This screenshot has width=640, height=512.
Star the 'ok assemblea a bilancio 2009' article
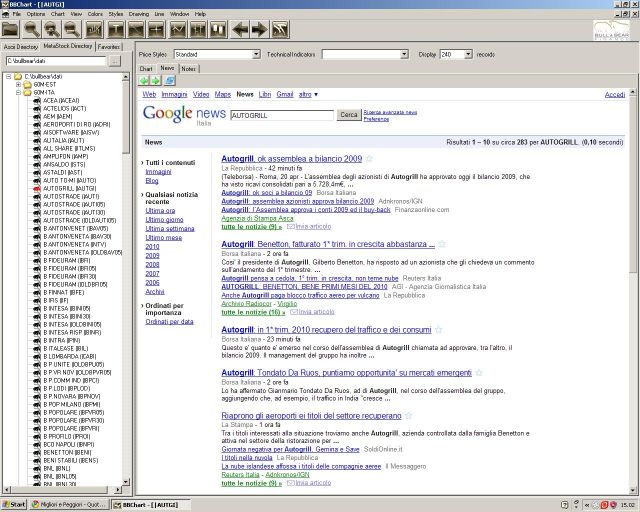point(369,159)
